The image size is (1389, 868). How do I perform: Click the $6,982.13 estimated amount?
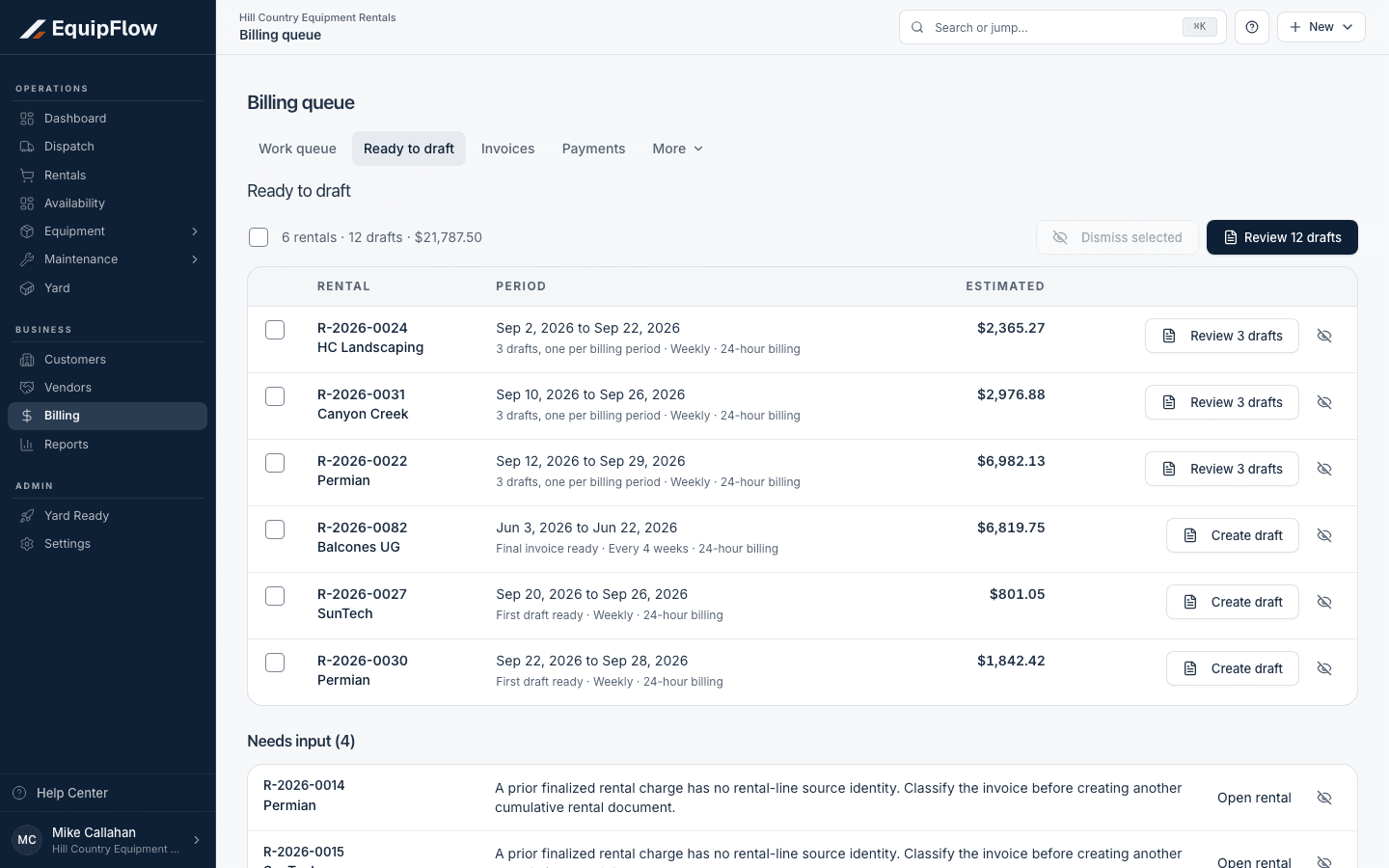[x=1011, y=461]
